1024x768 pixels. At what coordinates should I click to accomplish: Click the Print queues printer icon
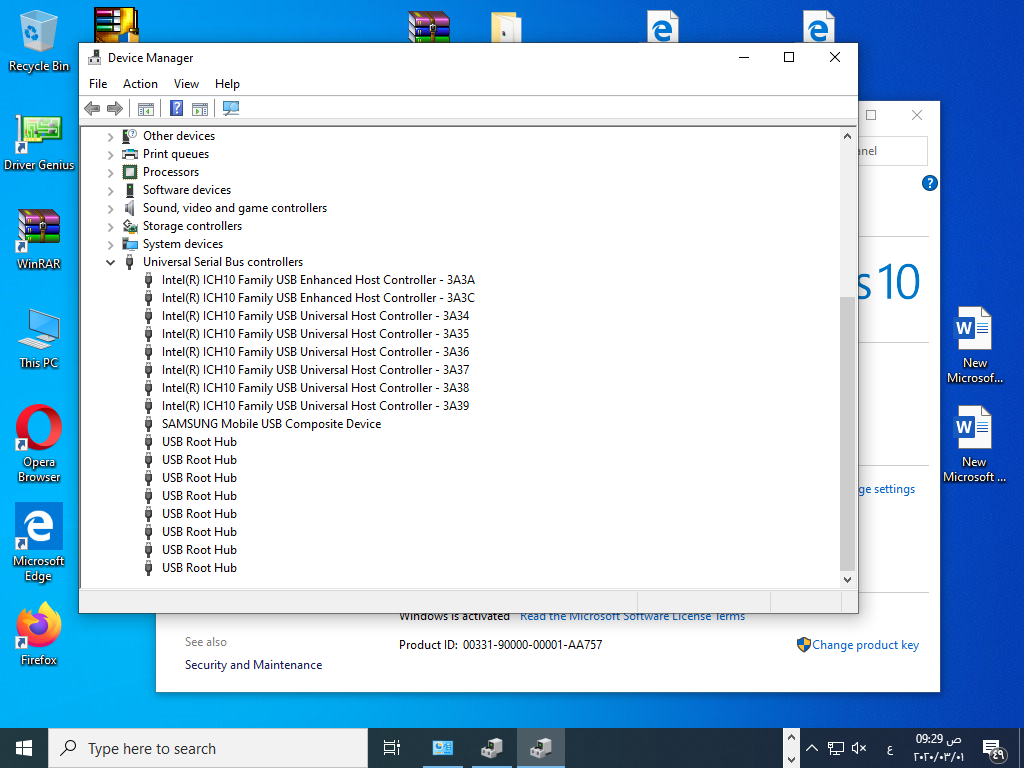click(x=130, y=154)
